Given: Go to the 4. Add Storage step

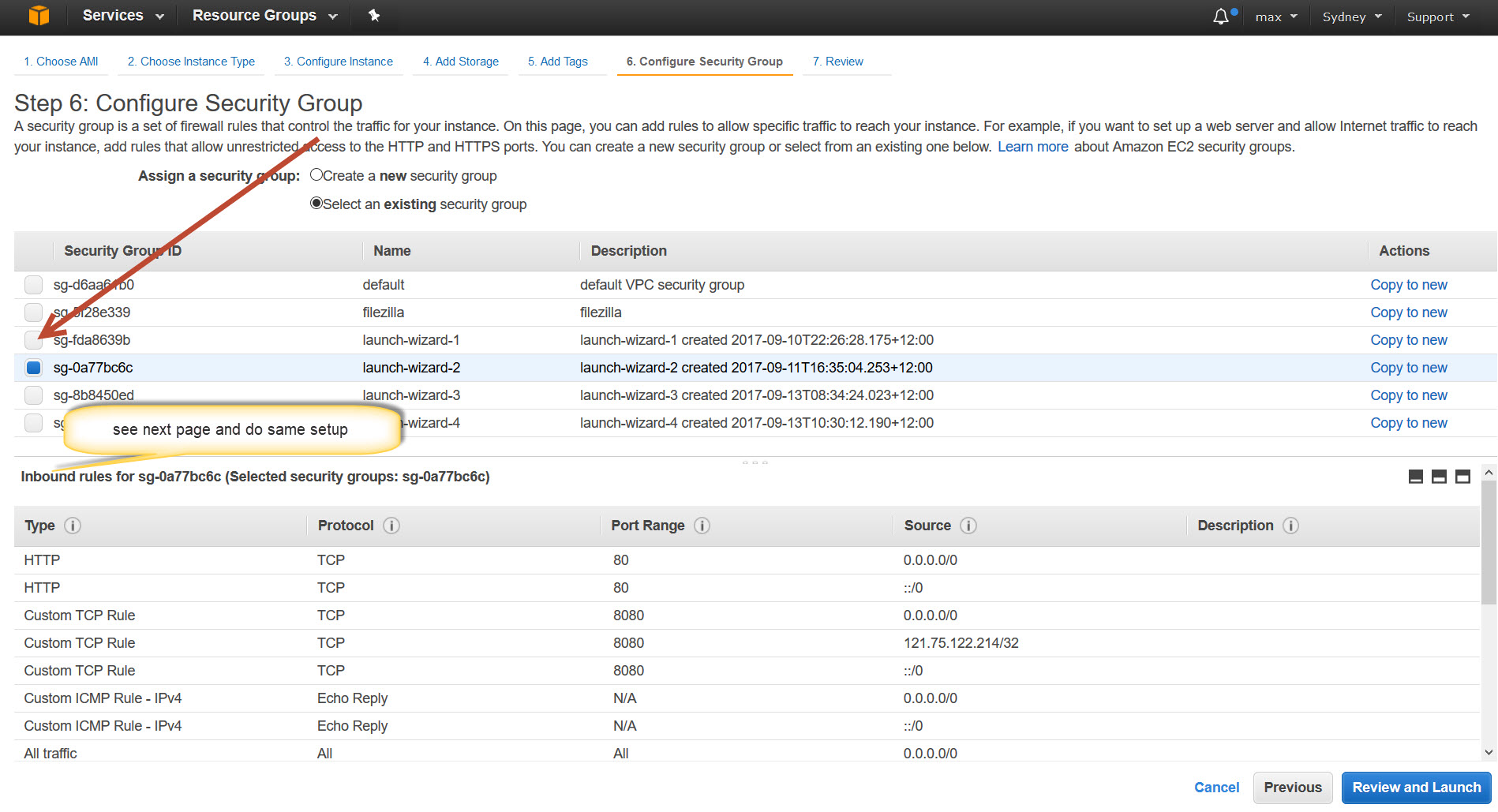Looking at the screenshot, I should tap(460, 62).
